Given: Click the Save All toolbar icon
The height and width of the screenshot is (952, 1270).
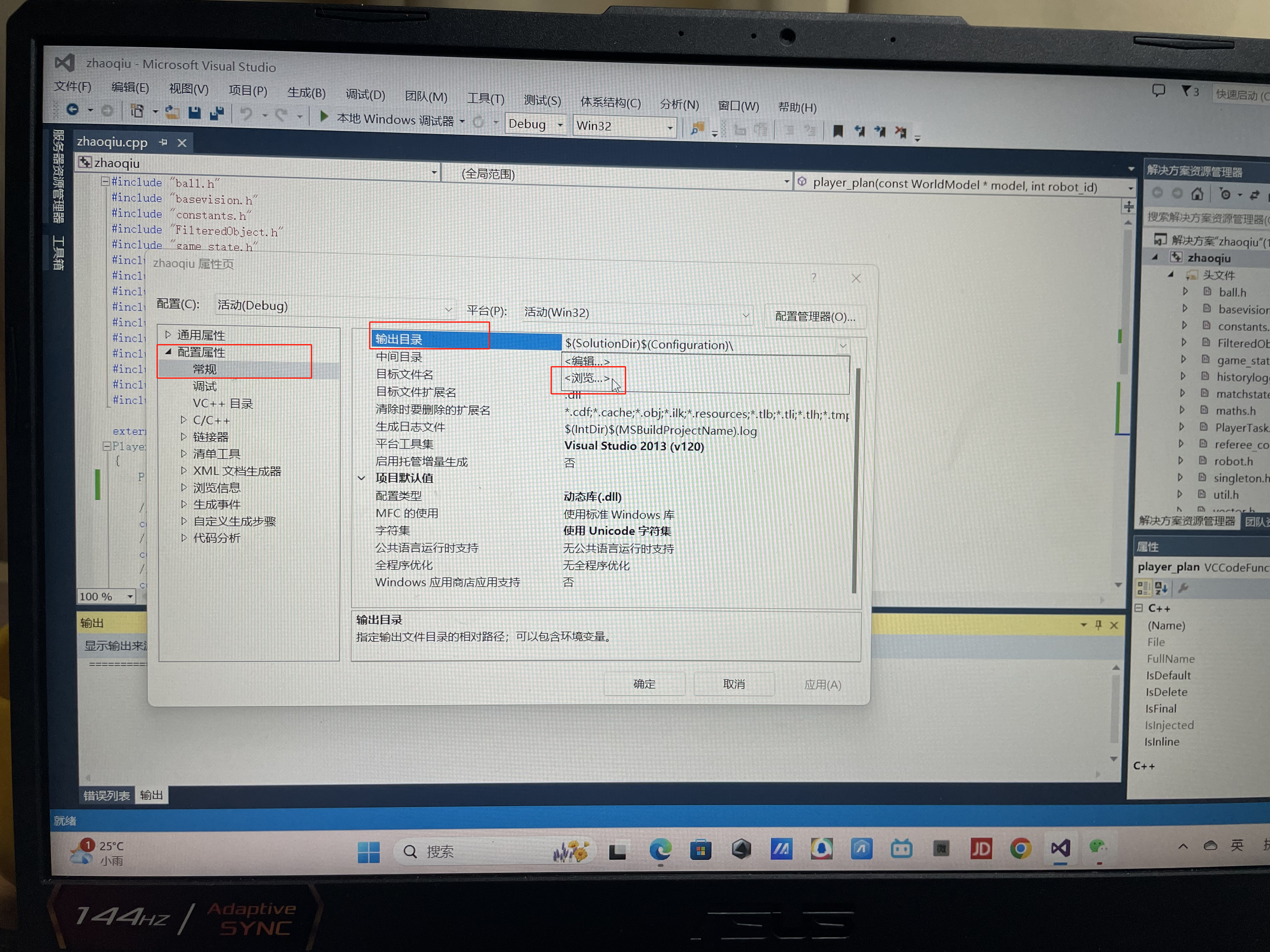Looking at the screenshot, I should coord(216,114).
